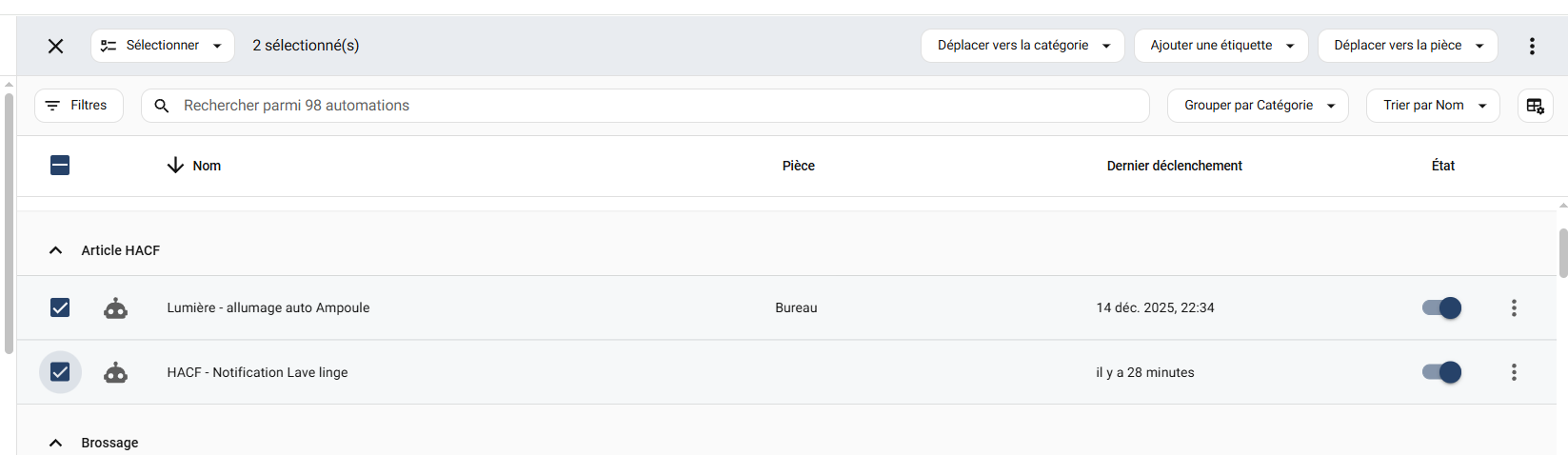Open Déplacer vers la pièce menu
The width and height of the screenshot is (1568, 455).
1407,46
